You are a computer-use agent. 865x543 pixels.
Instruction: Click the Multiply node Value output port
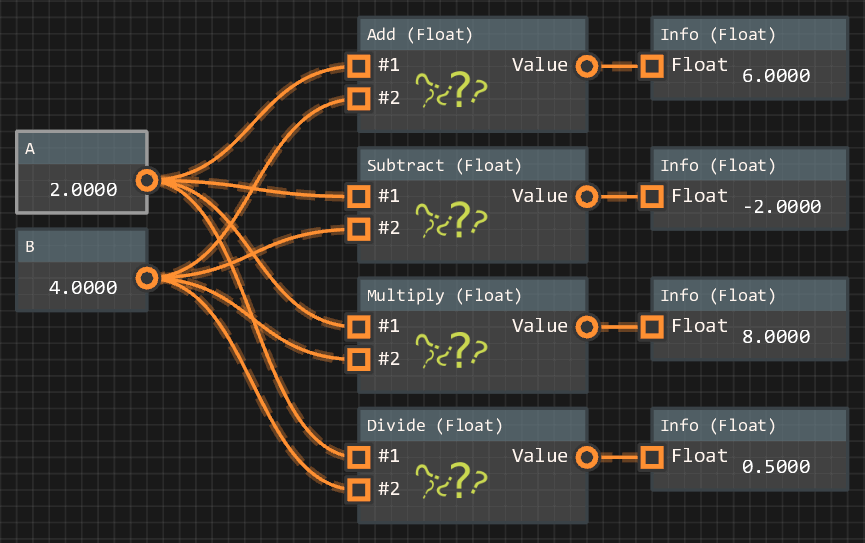587,327
